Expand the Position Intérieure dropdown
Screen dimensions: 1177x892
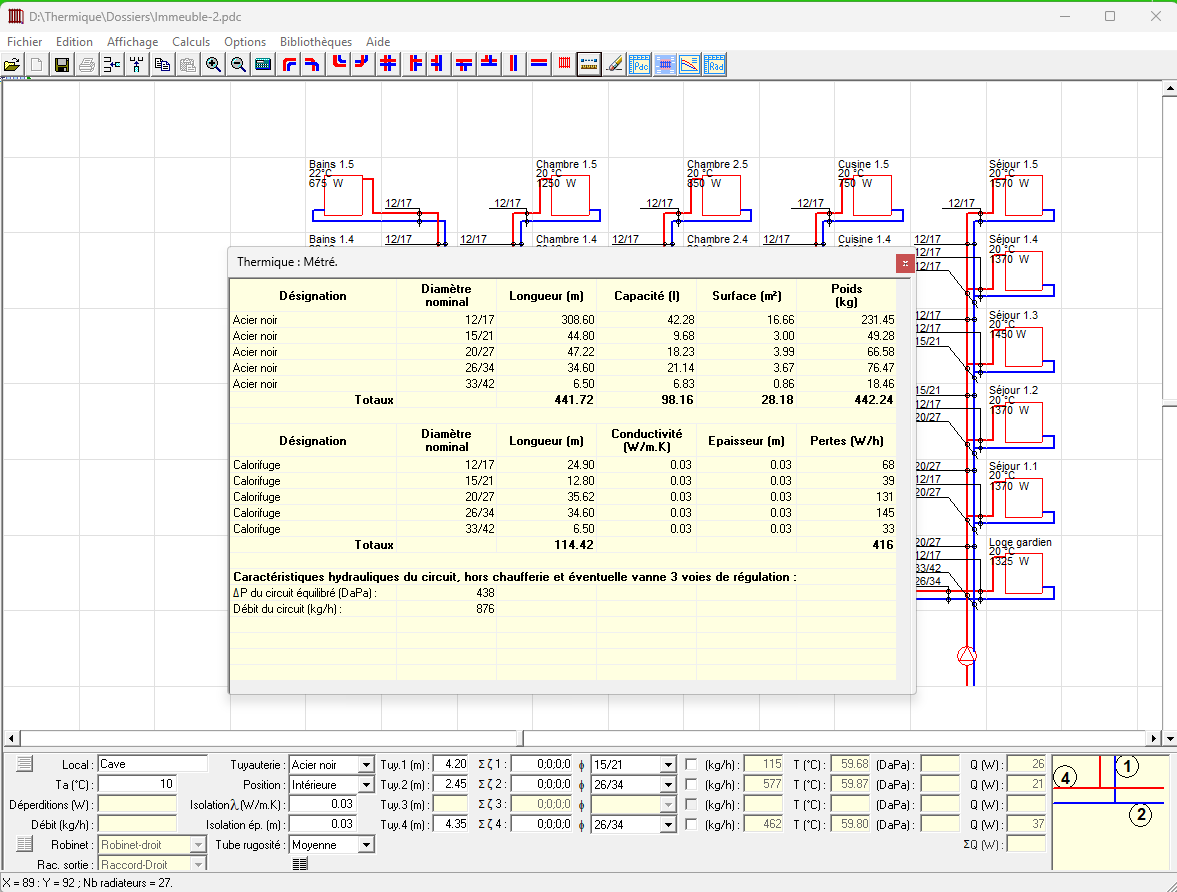click(366, 785)
